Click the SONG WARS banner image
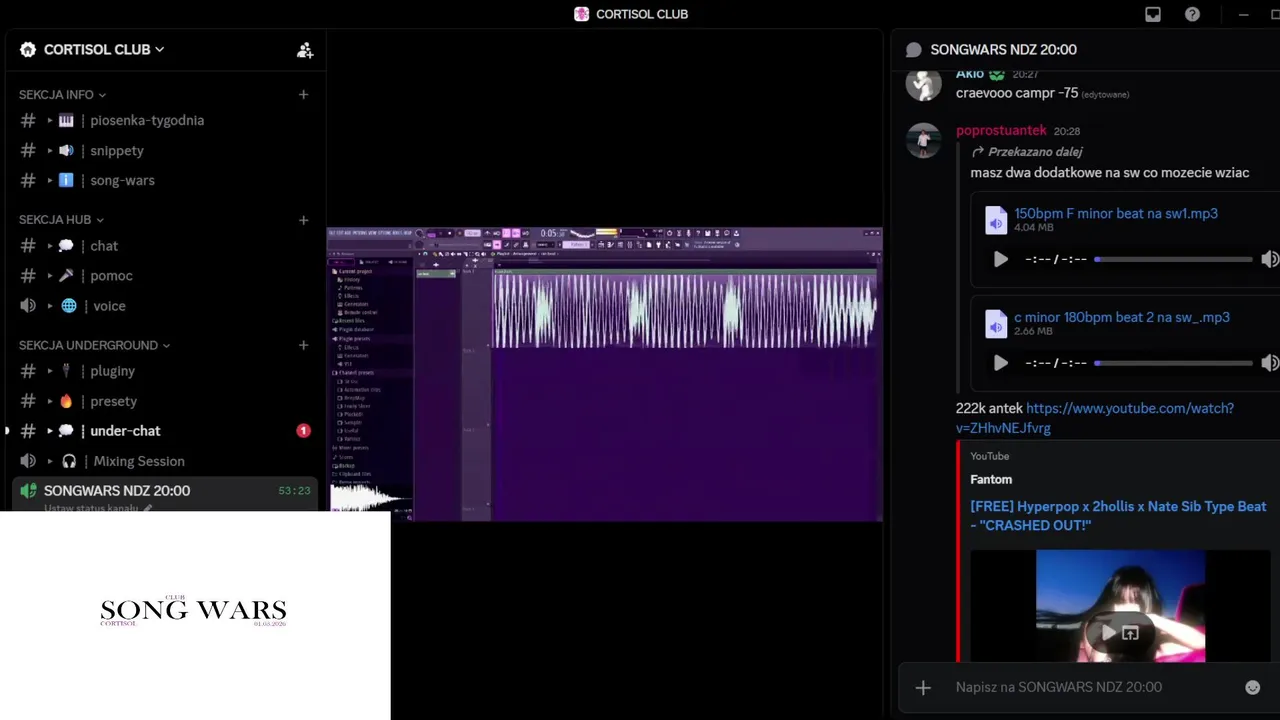 point(195,616)
